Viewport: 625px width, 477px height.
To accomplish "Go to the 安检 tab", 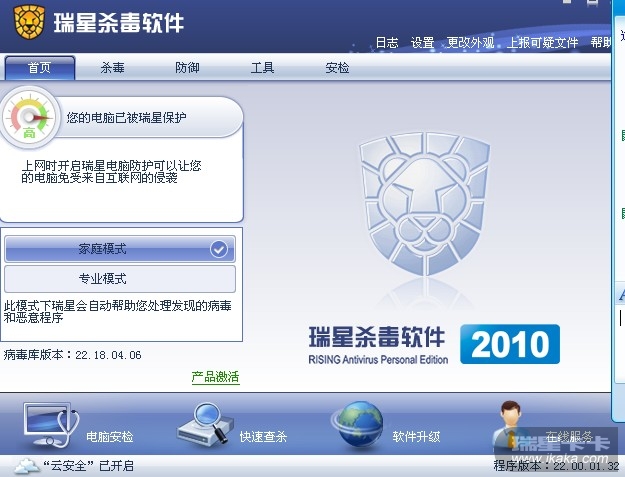I will [x=337, y=68].
